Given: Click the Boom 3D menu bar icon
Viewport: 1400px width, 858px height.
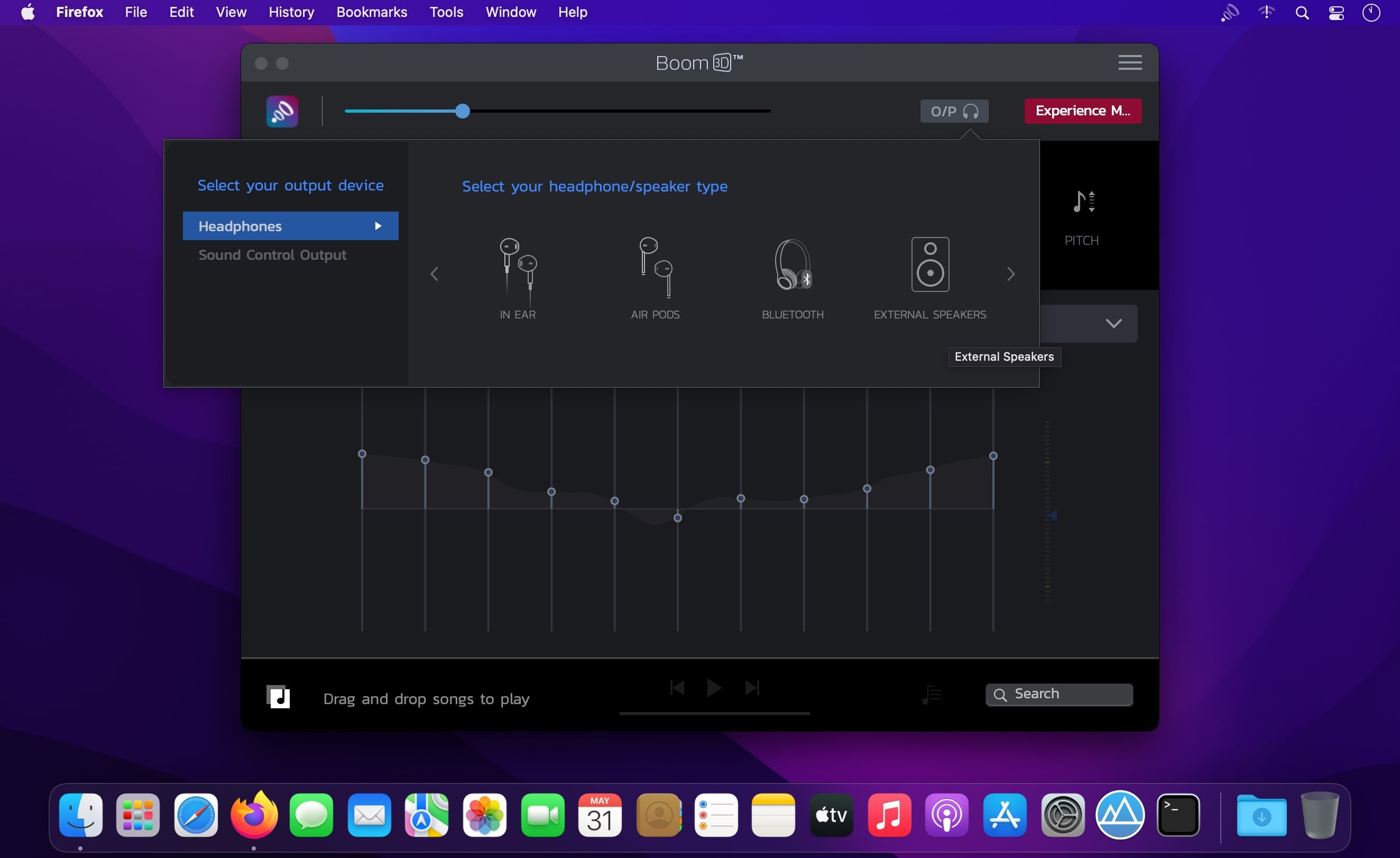Looking at the screenshot, I should coord(1230,13).
